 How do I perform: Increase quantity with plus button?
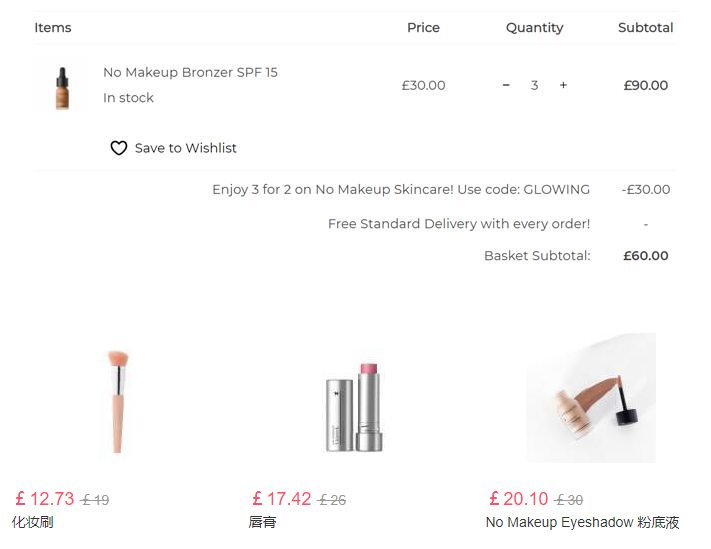click(563, 86)
